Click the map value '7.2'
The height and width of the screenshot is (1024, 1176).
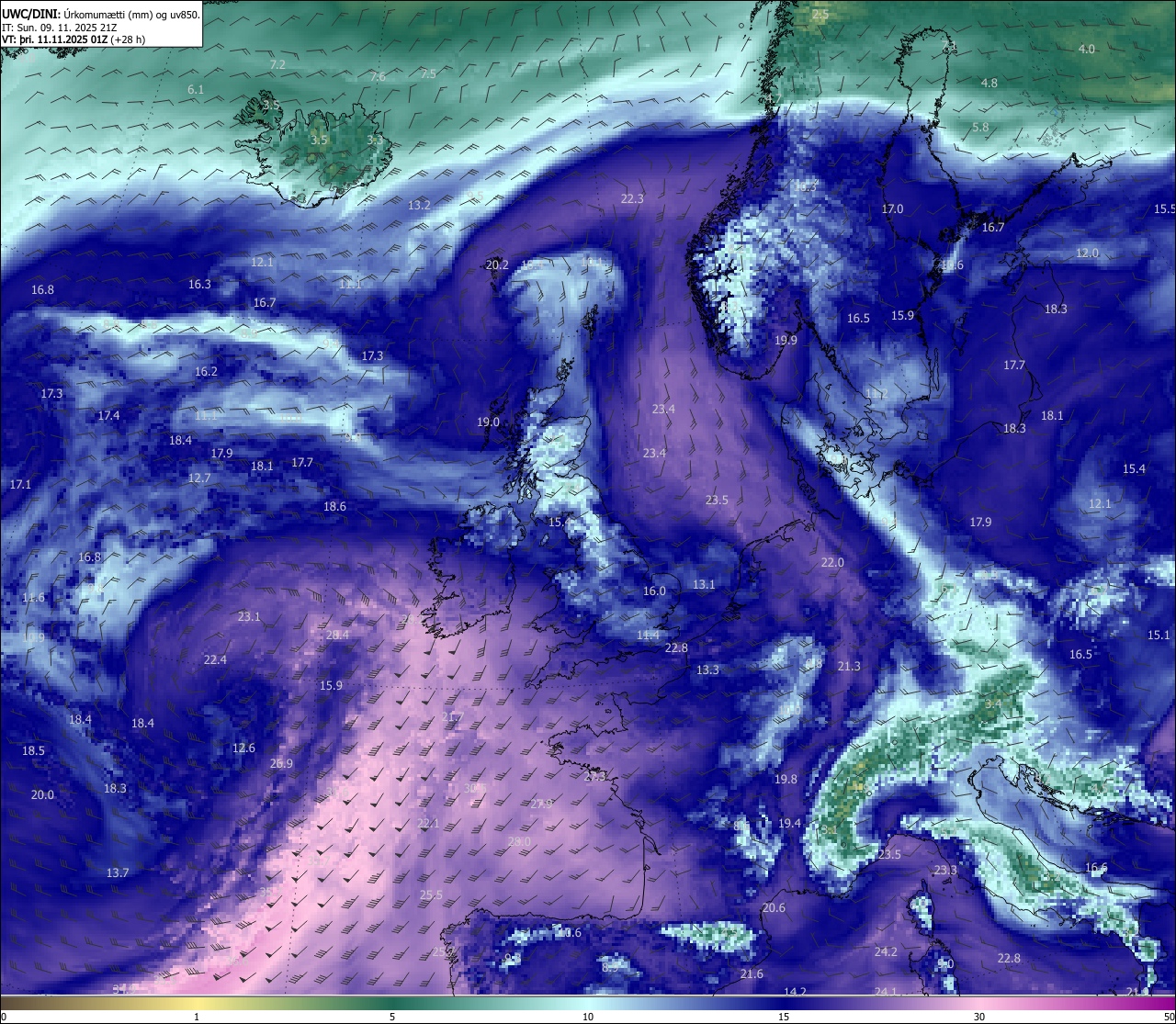click(x=277, y=64)
